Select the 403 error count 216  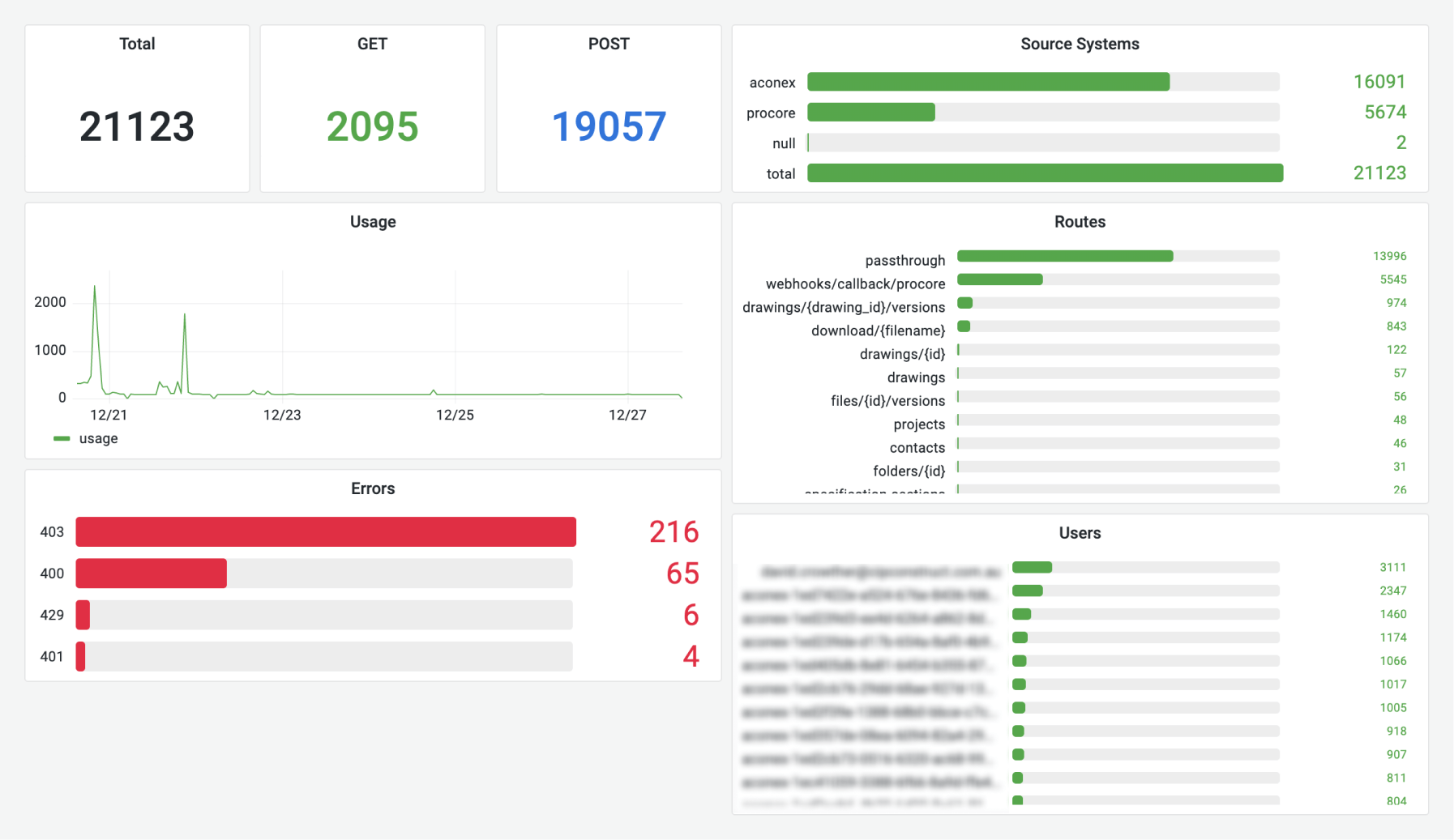674,531
